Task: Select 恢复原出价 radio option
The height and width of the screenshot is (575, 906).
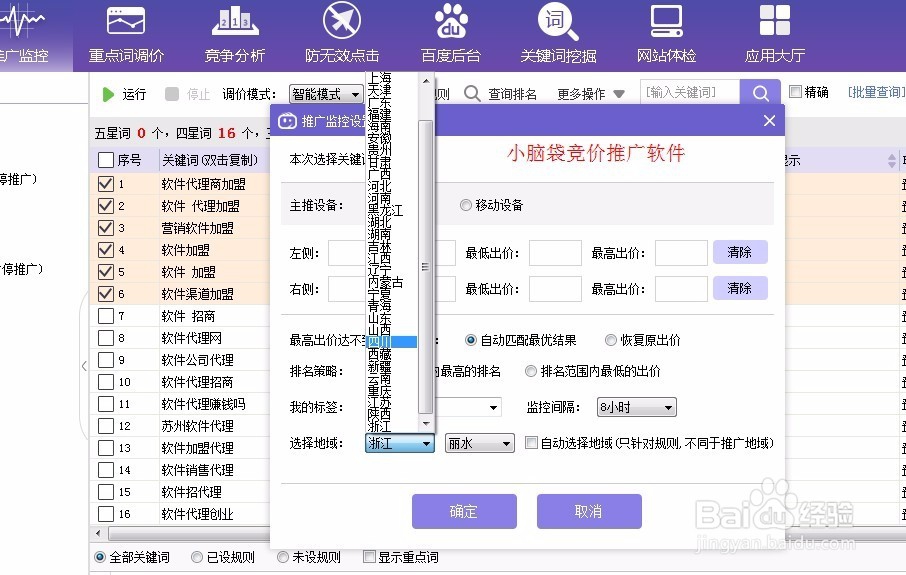Action: (x=611, y=340)
